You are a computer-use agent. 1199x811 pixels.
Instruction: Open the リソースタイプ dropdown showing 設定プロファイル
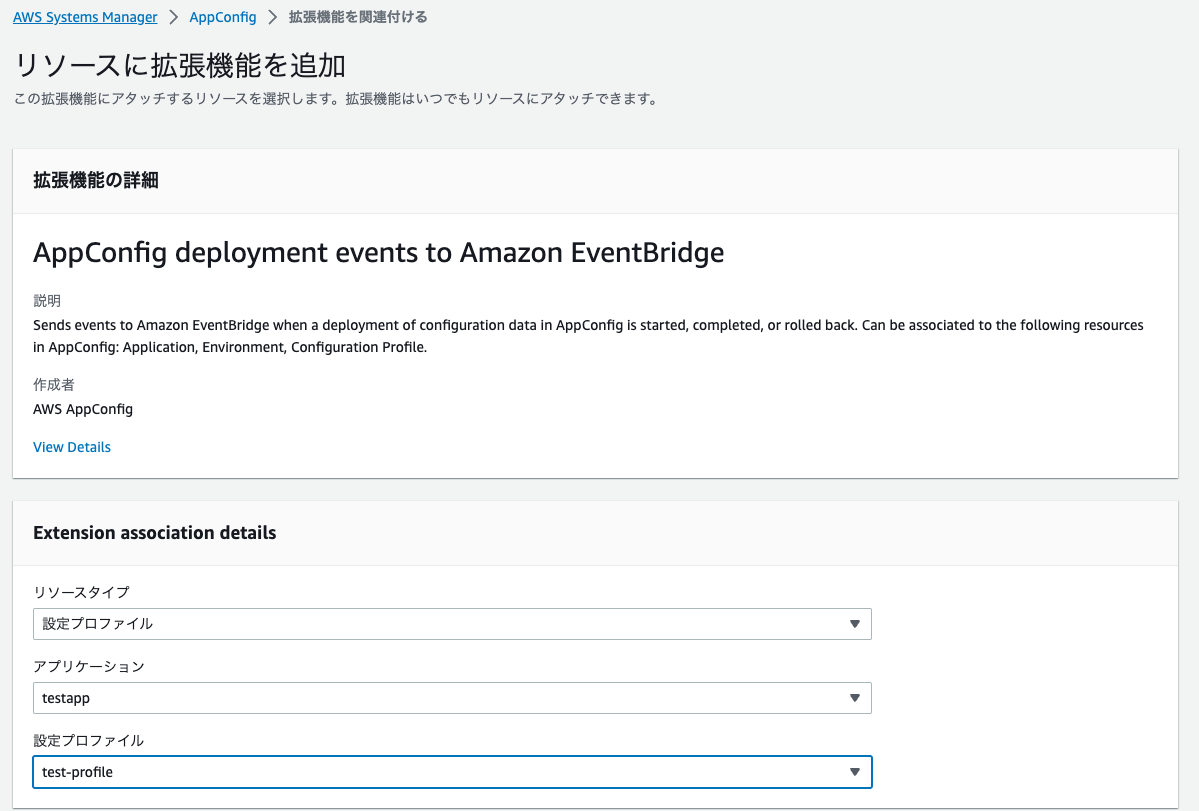tap(452, 624)
